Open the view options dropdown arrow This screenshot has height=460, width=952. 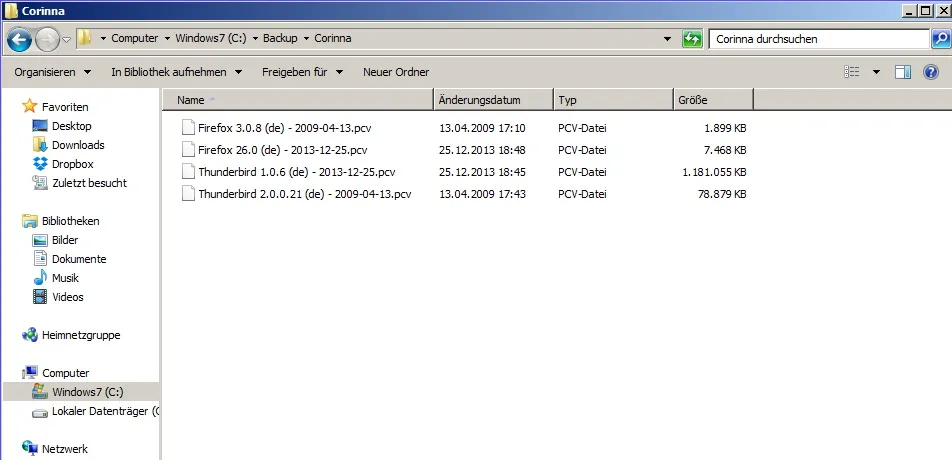point(876,72)
